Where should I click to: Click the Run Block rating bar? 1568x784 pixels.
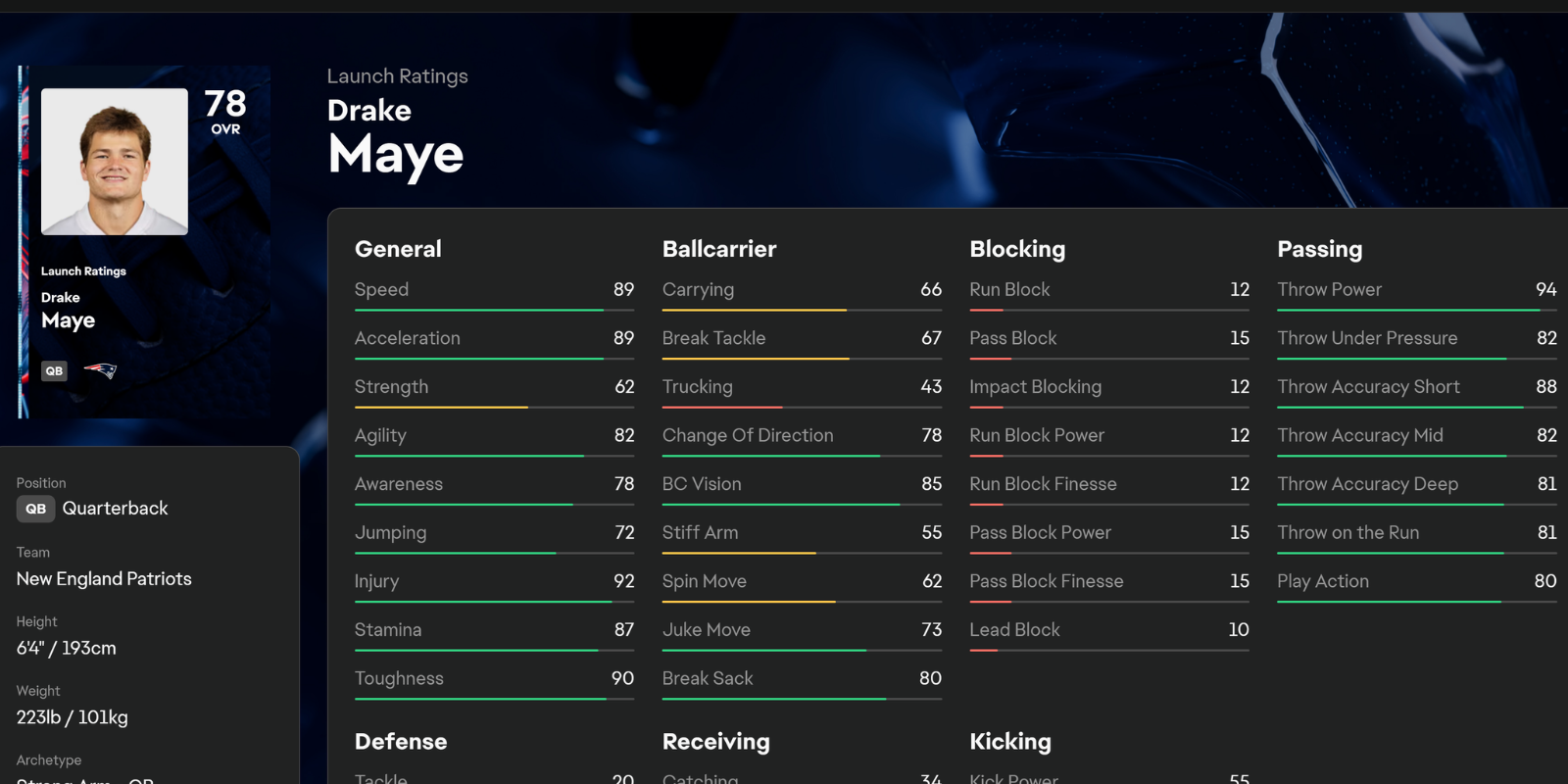(x=1108, y=311)
